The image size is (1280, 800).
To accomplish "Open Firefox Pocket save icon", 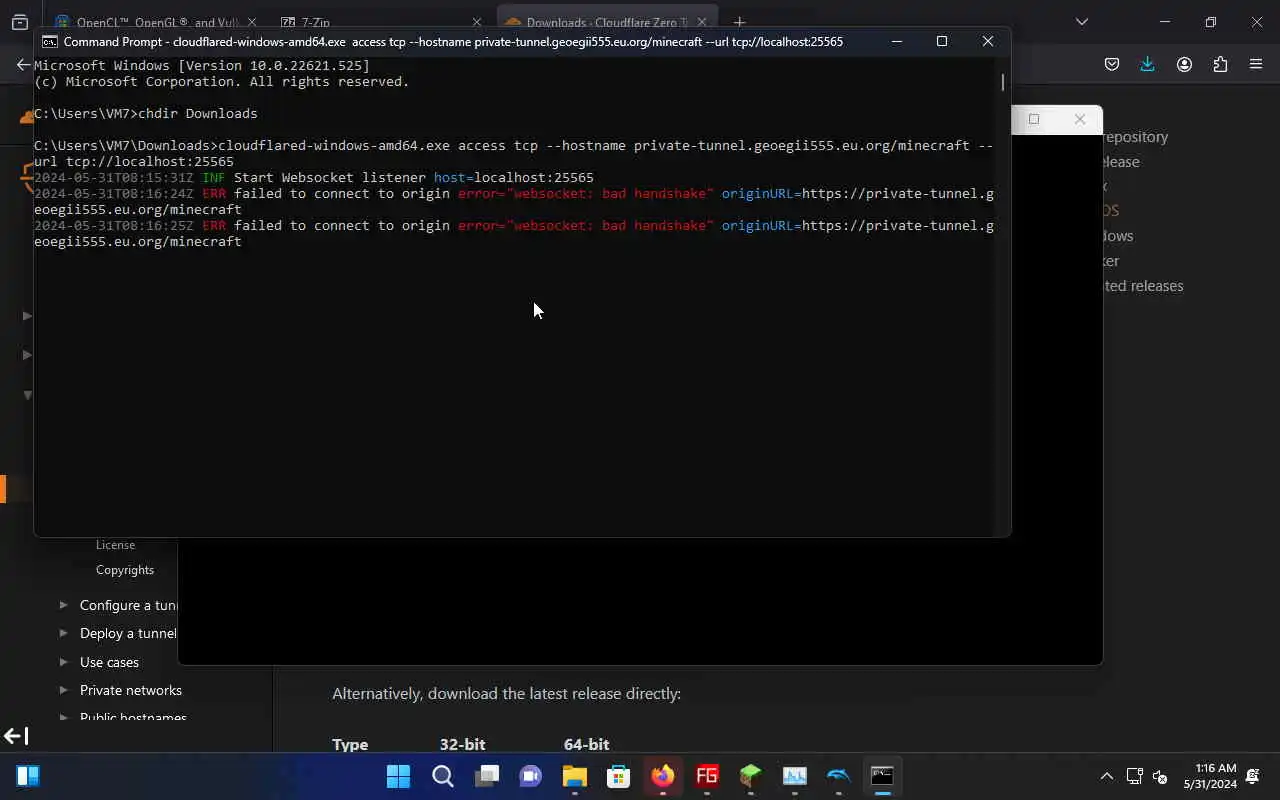I will tap(1112, 64).
